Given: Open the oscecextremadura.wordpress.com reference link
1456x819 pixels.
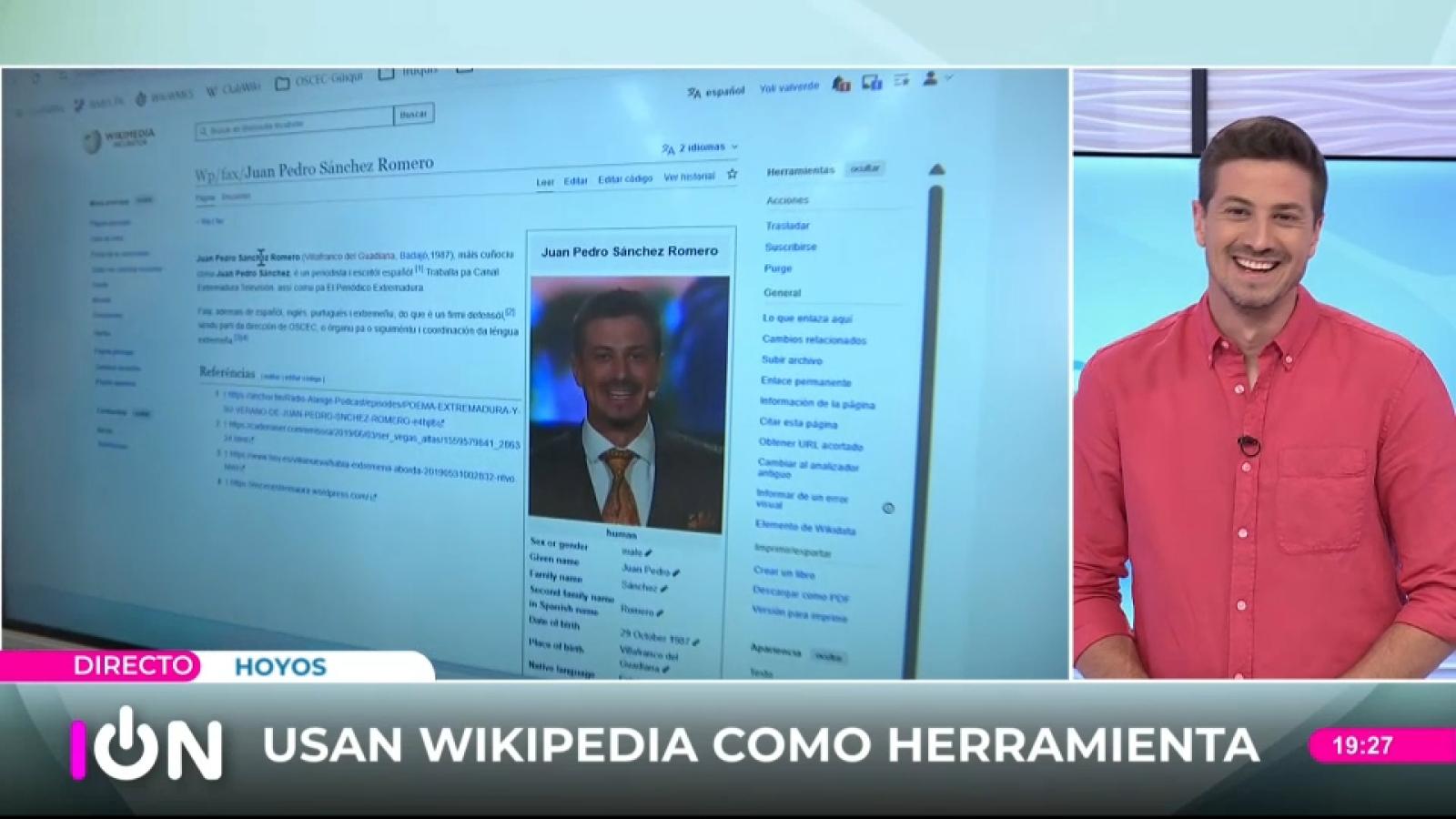Looking at the screenshot, I should pyautogui.click(x=301, y=491).
